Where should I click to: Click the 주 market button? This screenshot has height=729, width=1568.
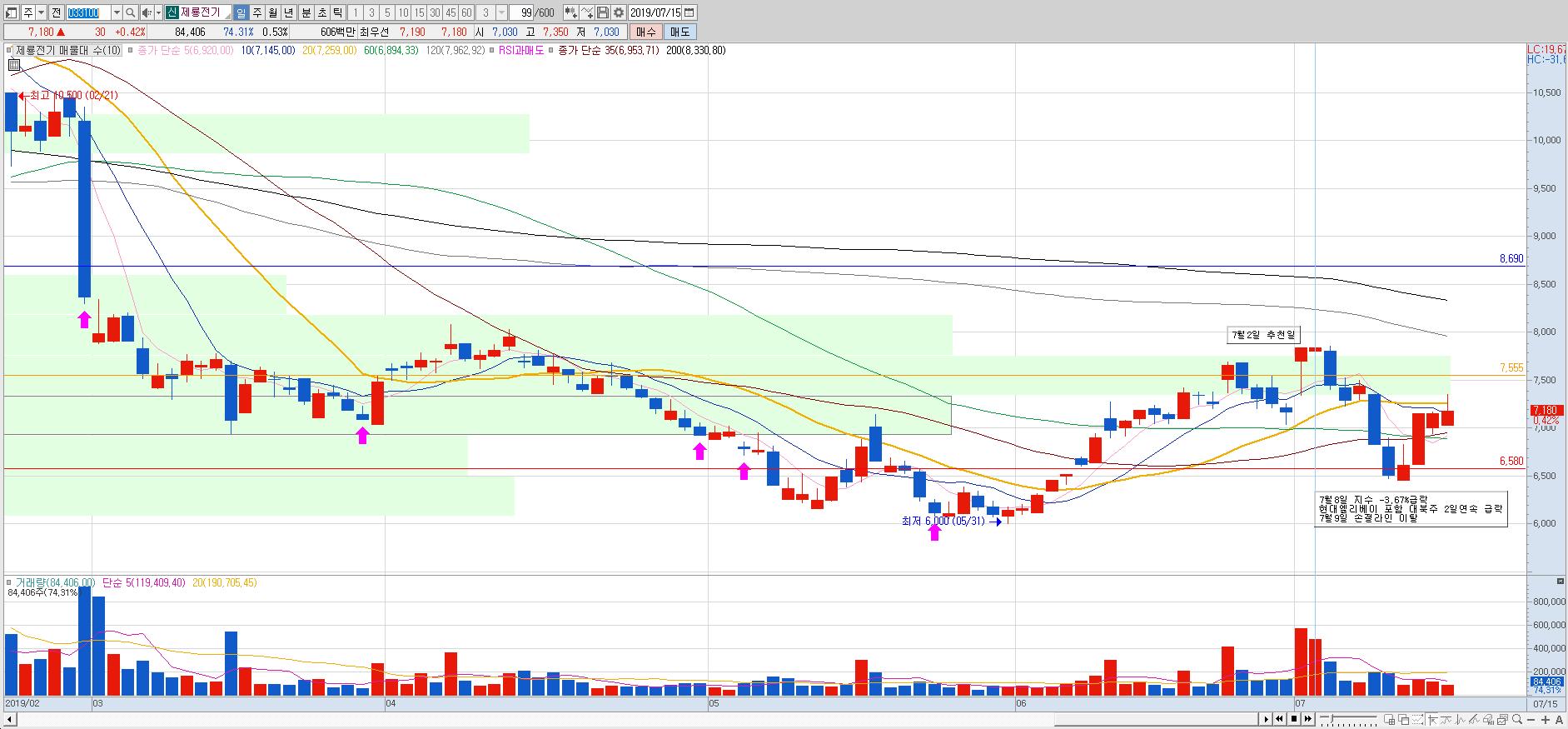pyautogui.click(x=27, y=12)
